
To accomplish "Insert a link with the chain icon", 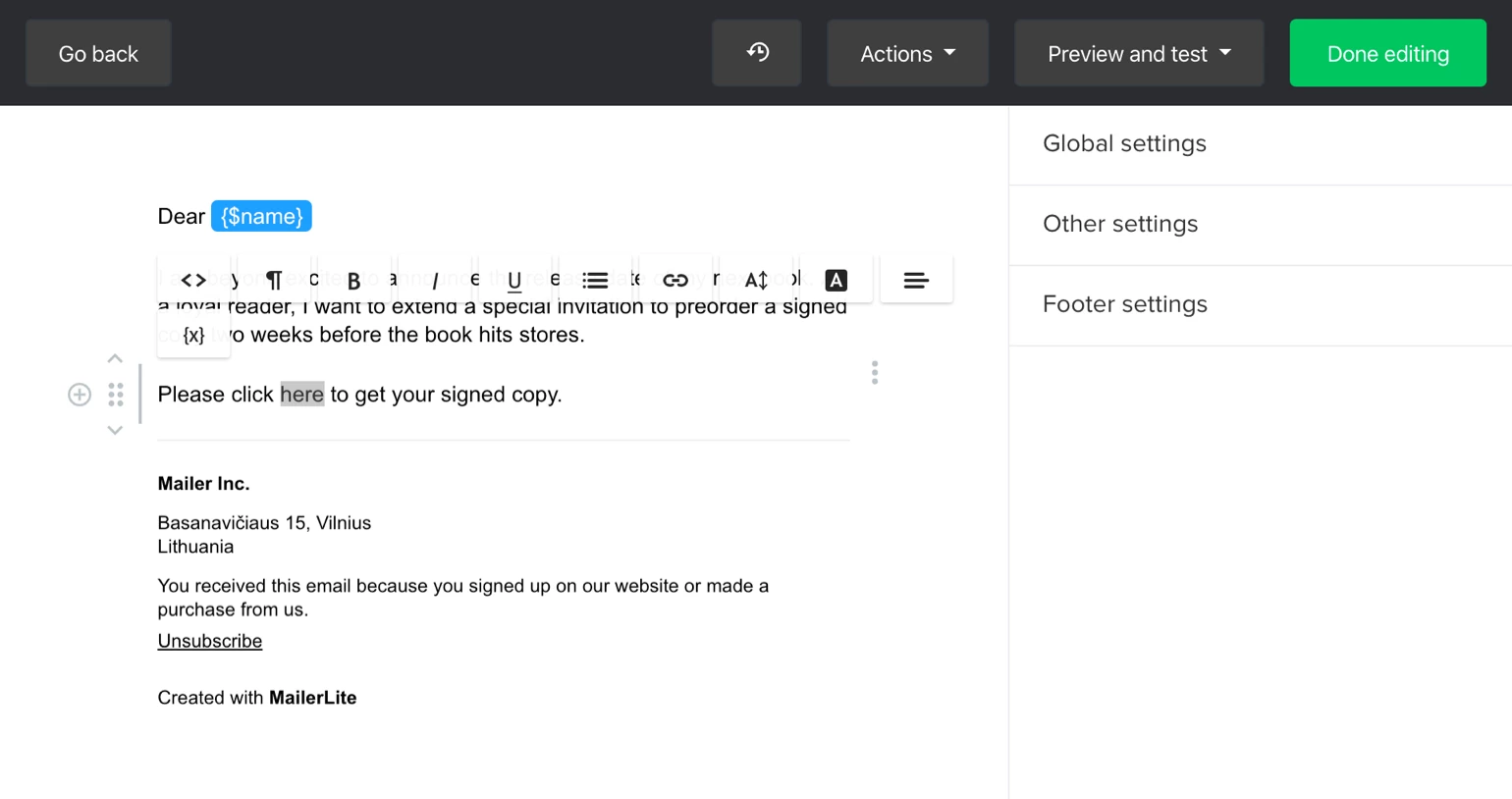I will pos(675,281).
